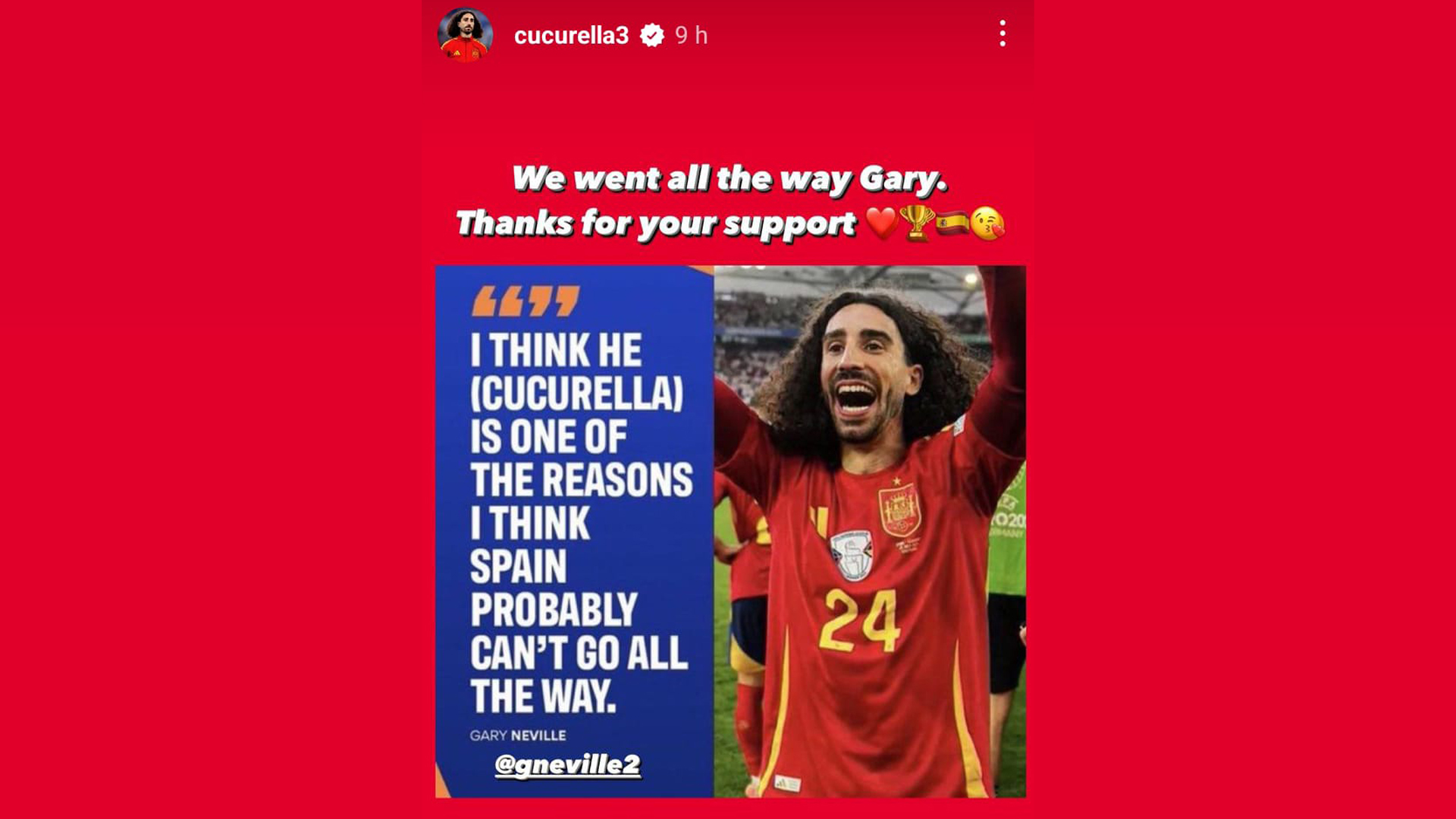Image resolution: width=1456 pixels, height=819 pixels.
Task: Click the kissing face emoji
Action: [987, 223]
